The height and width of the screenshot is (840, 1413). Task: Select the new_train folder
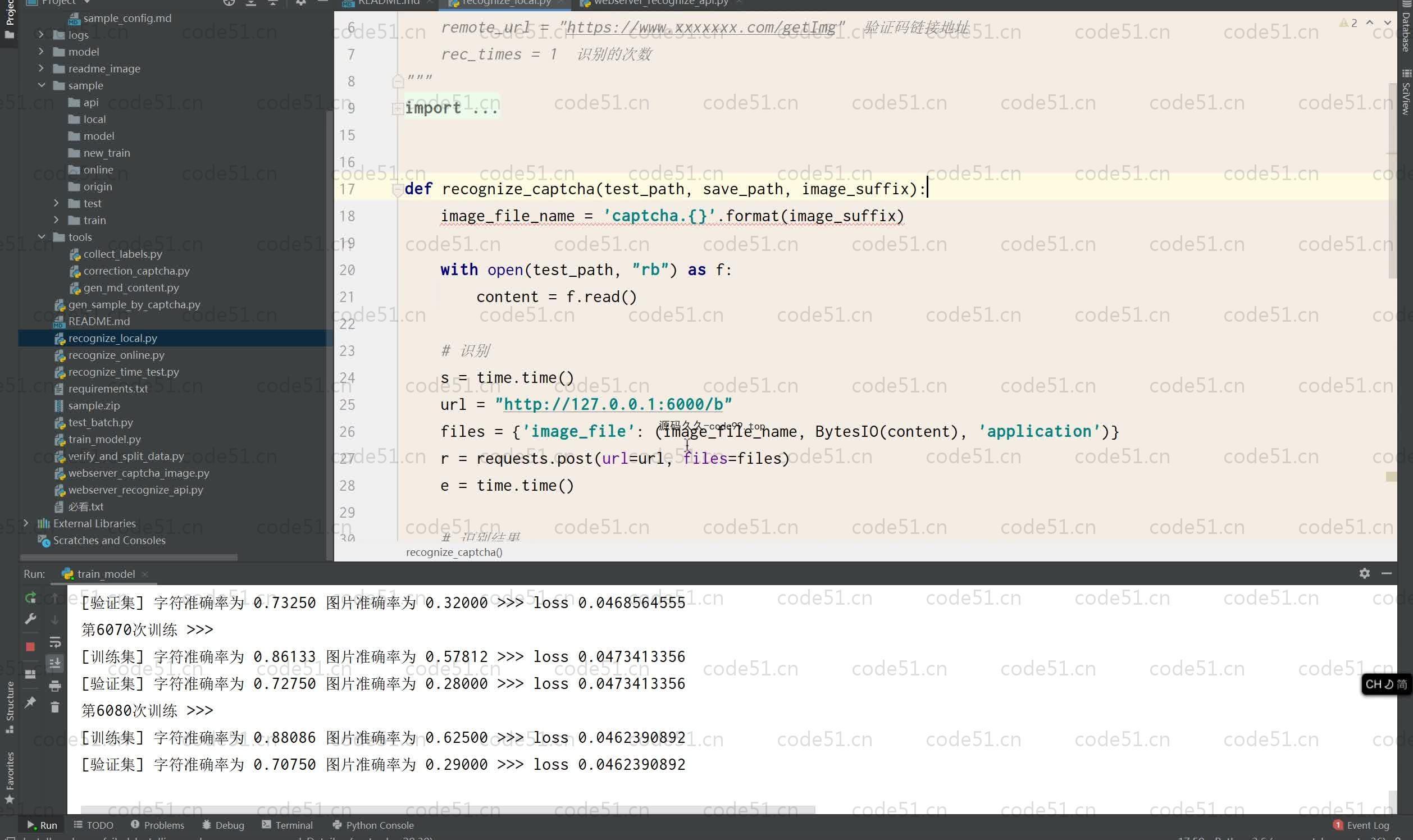coord(107,153)
